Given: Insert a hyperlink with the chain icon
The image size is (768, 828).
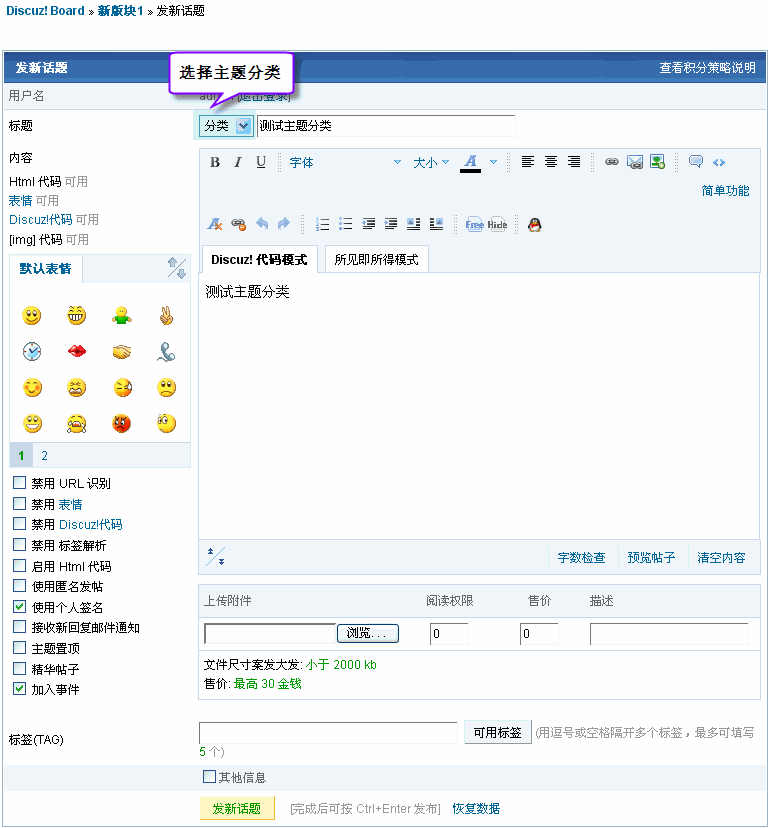Looking at the screenshot, I should point(612,162).
